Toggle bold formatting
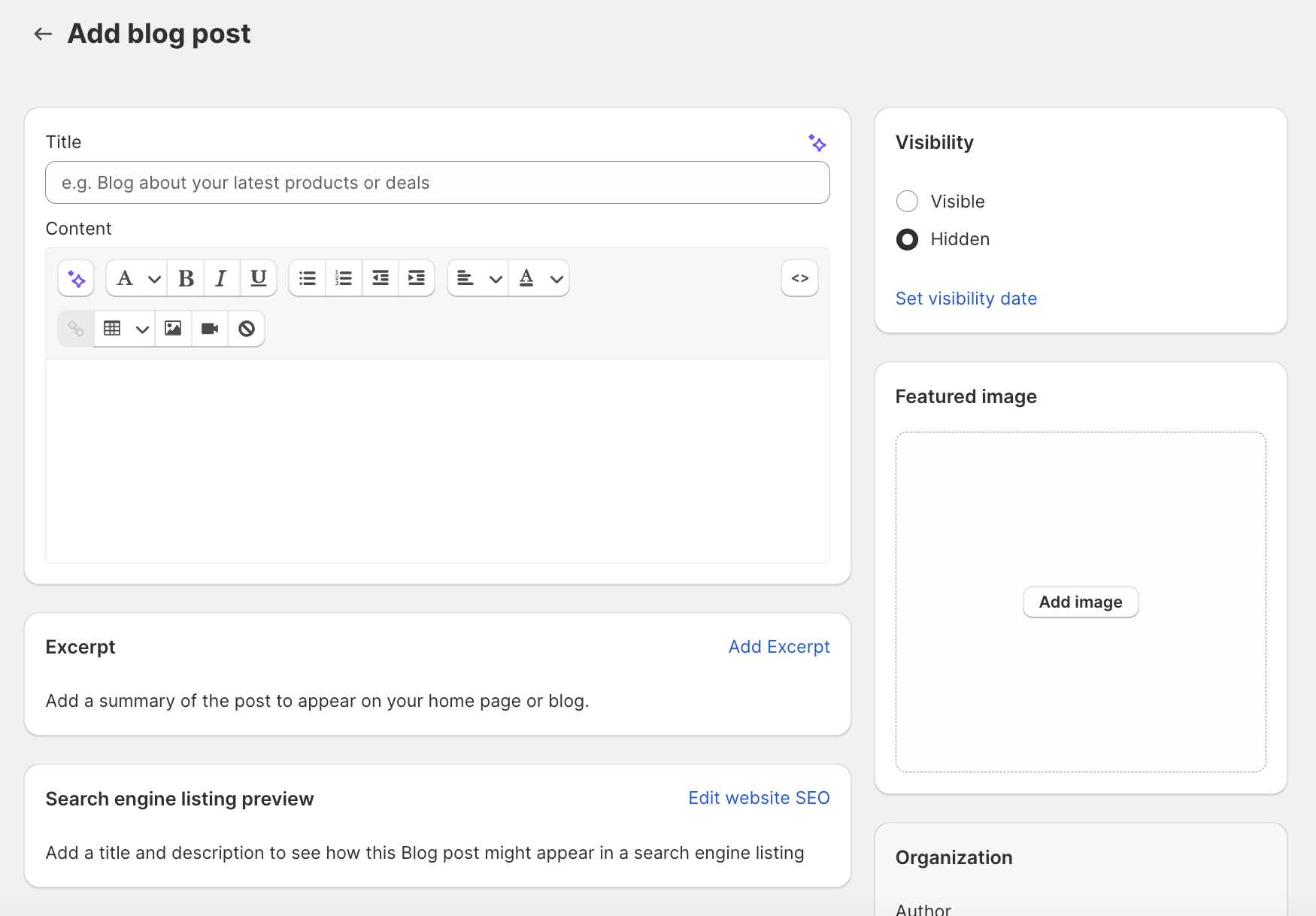This screenshot has height=916, width=1316. pyautogui.click(x=186, y=278)
